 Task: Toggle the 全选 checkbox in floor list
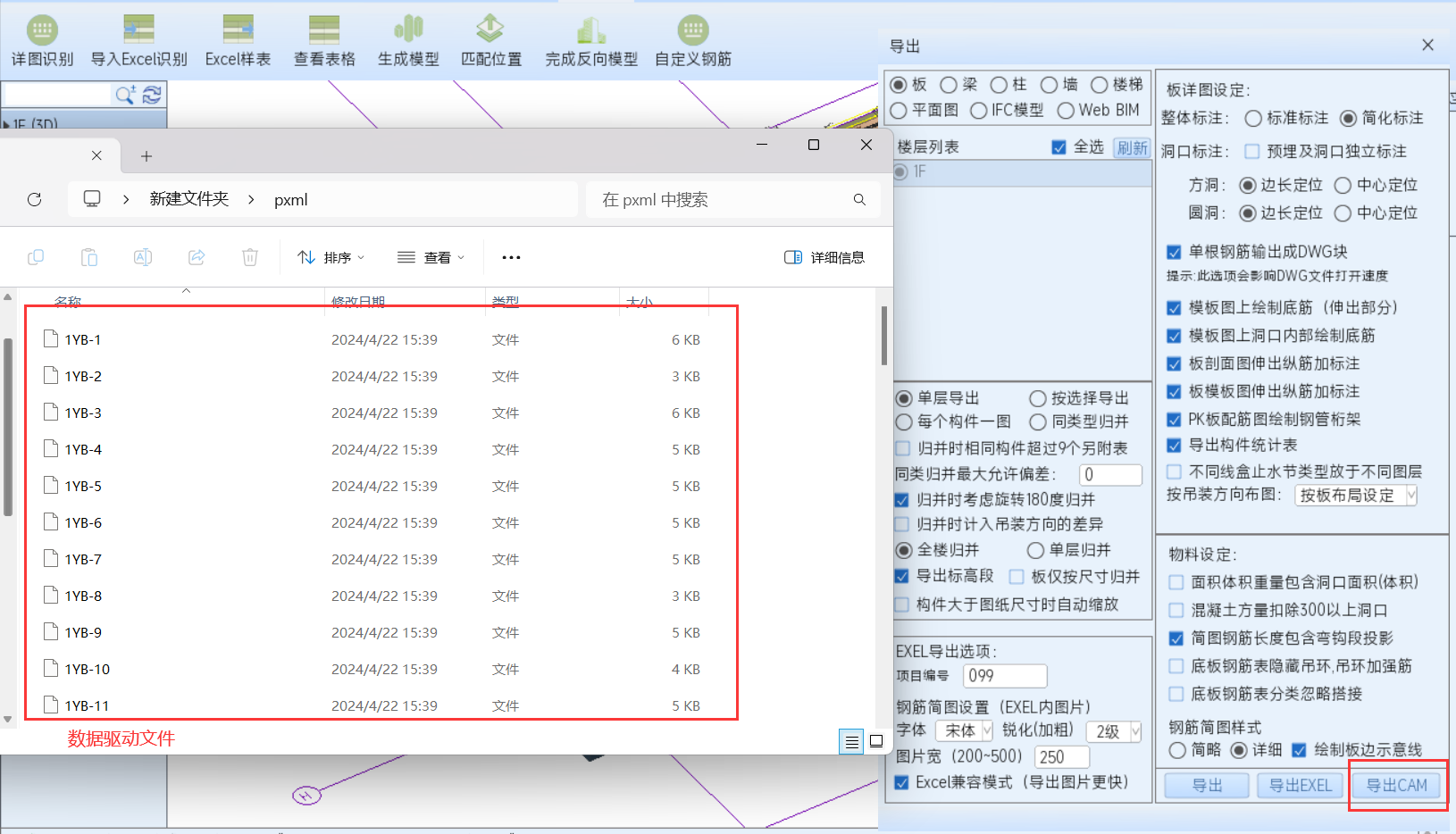point(1059,147)
